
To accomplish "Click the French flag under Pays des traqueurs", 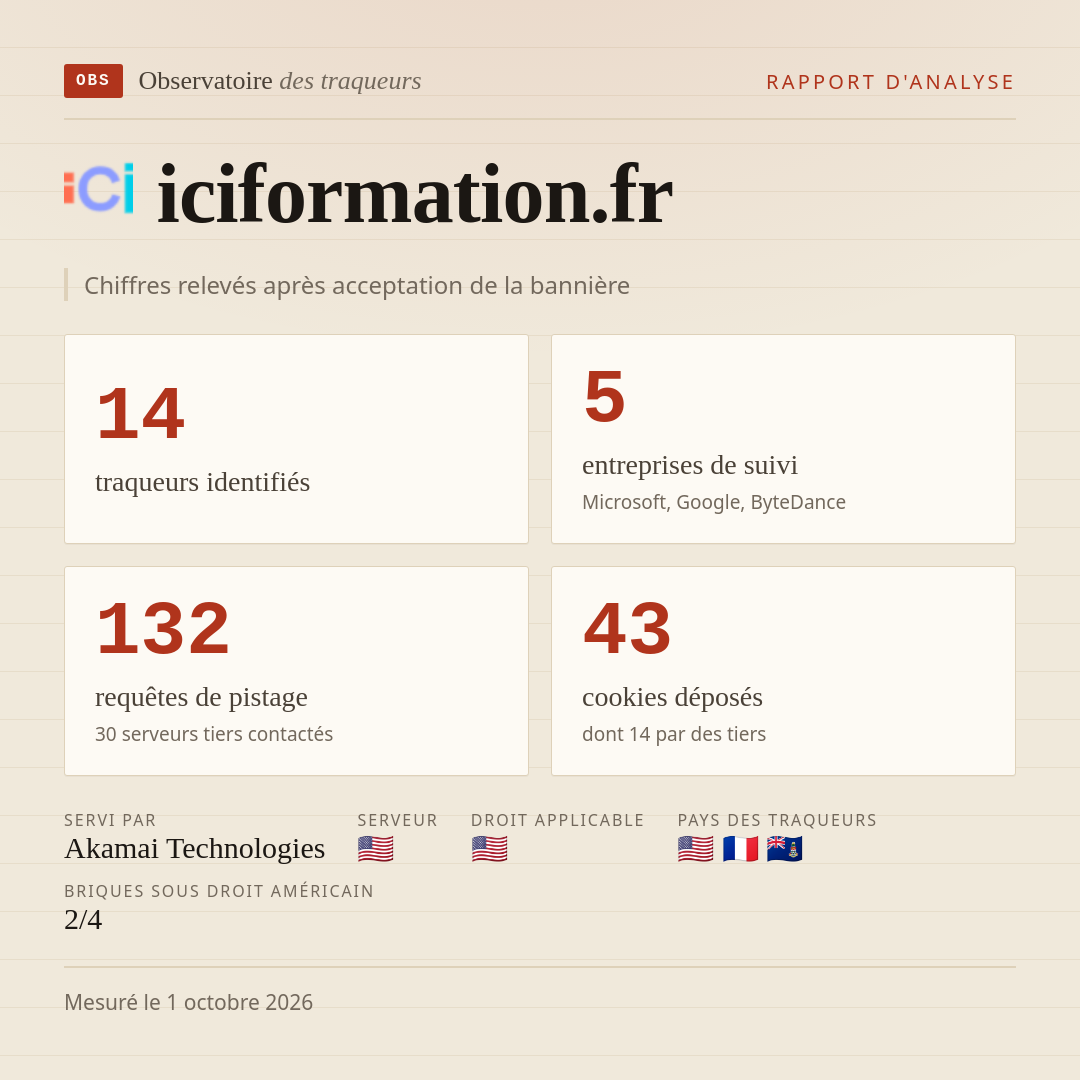I will tap(740, 849).
